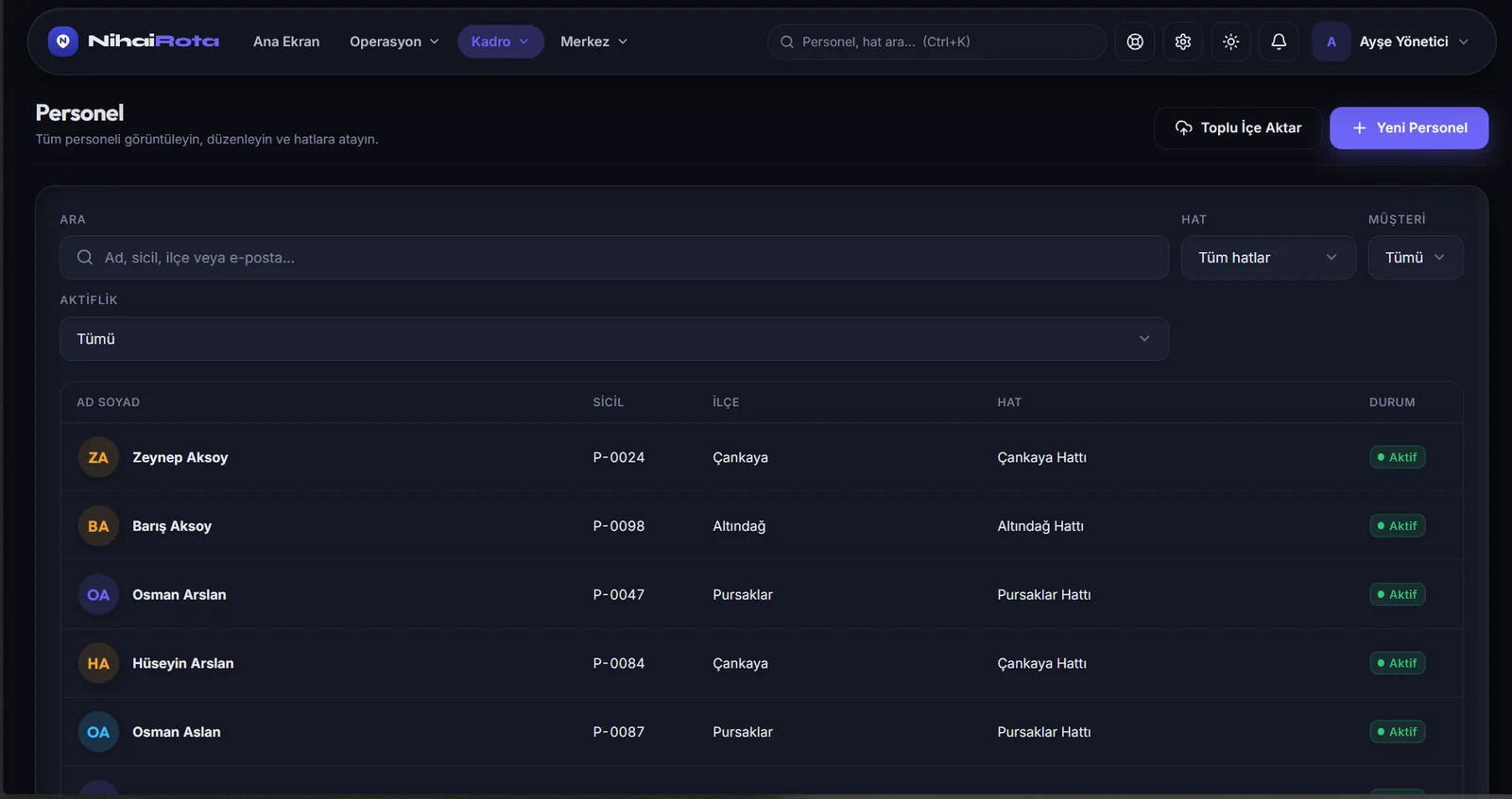1512x799 pixels.
Task: Sort by SİCİL column header
Action: (609, 402)
